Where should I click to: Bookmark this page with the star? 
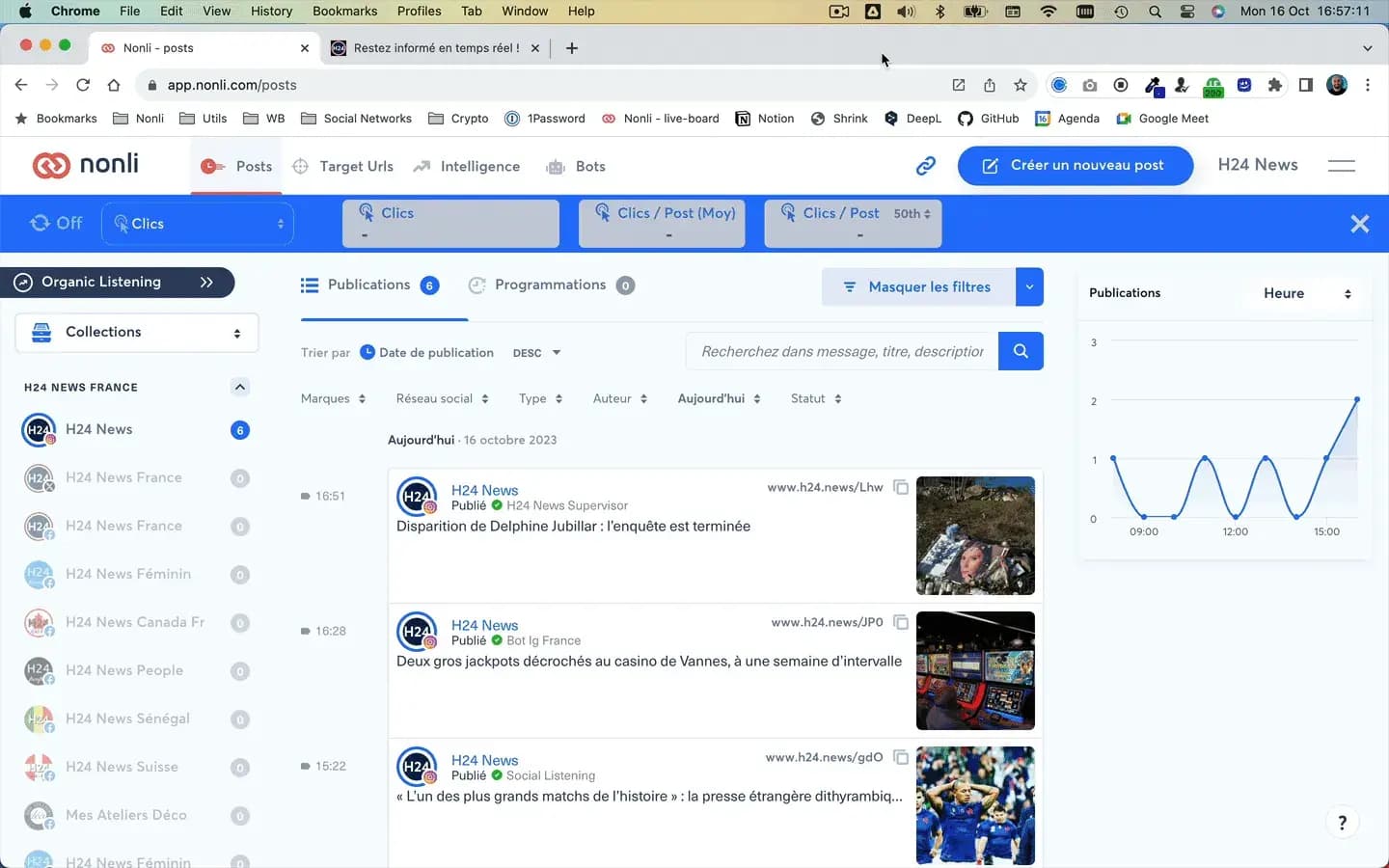[x=1021, y=85]
